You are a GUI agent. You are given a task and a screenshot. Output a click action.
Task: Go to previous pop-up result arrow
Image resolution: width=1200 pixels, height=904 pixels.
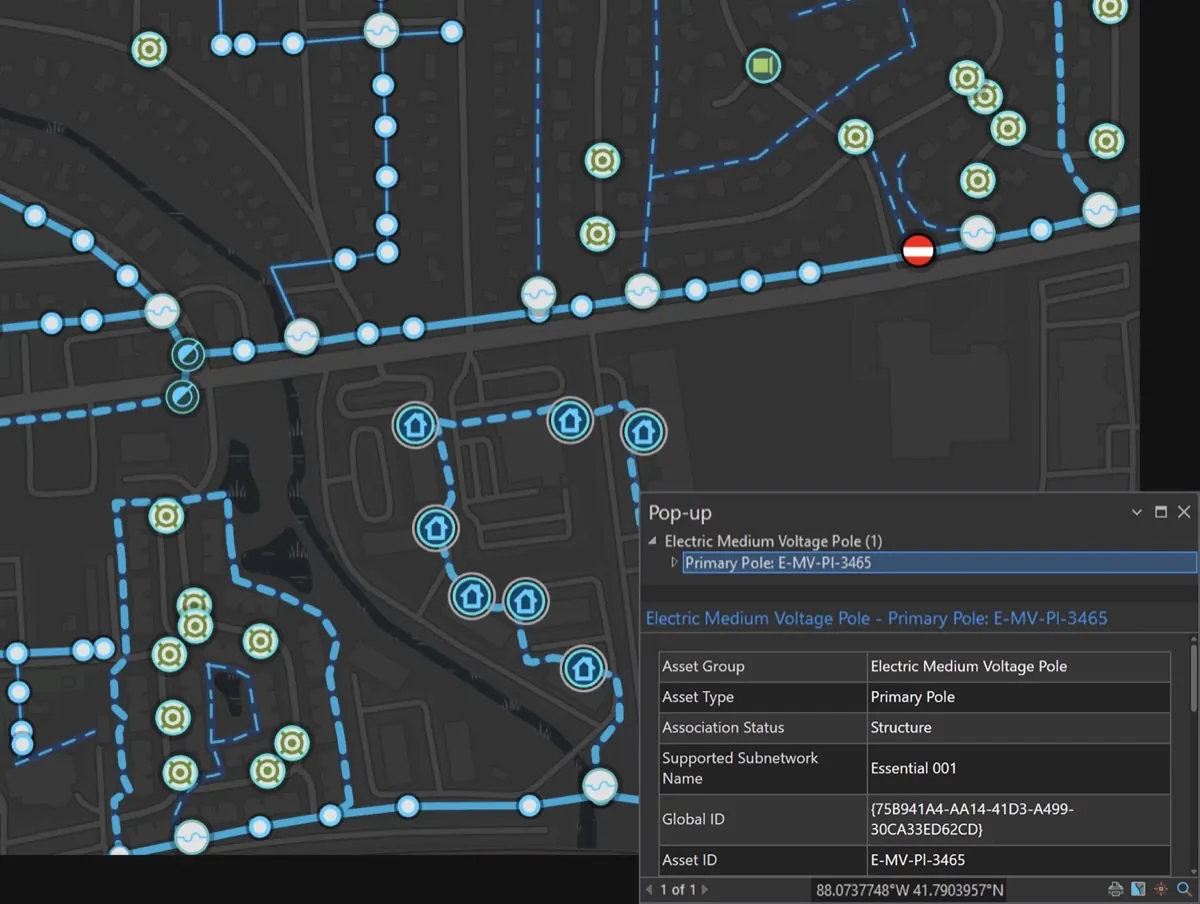click(649, 889)
